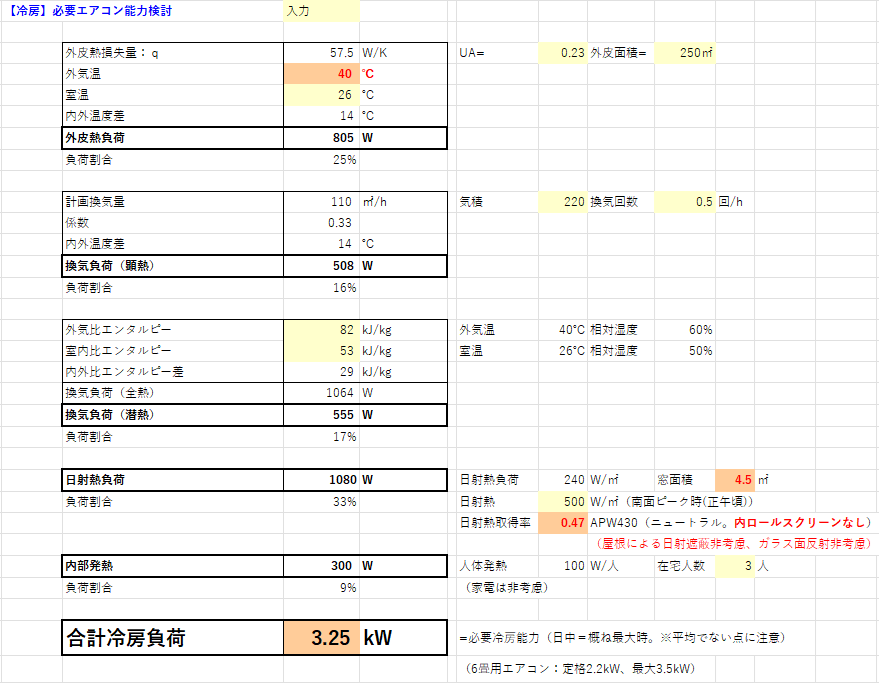Select the 日射熱 value cell 500
Viewport: 879px width, 683px height.
coord(562,501)
